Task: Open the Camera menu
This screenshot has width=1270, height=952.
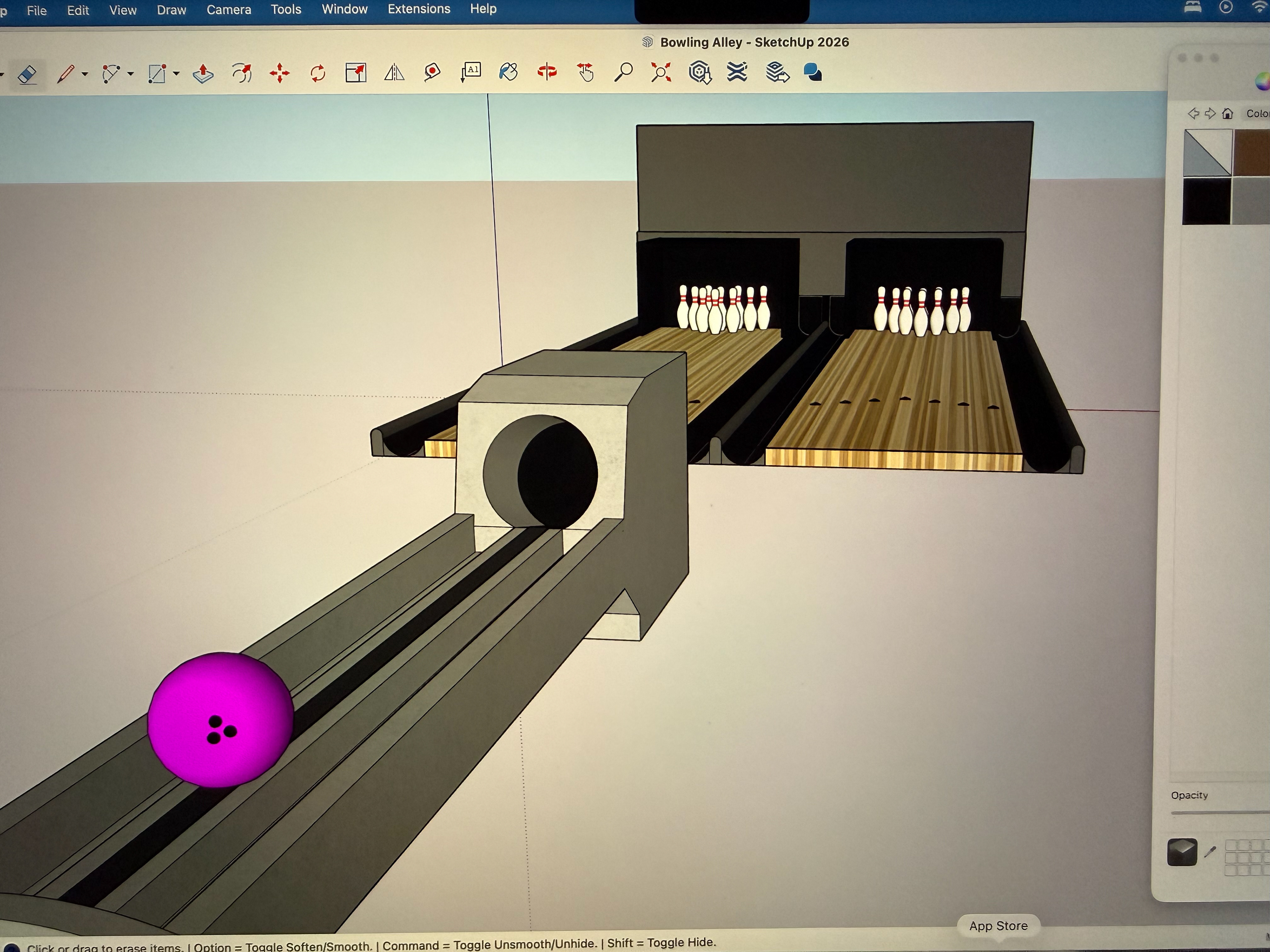Action: (x=229, y=10)
